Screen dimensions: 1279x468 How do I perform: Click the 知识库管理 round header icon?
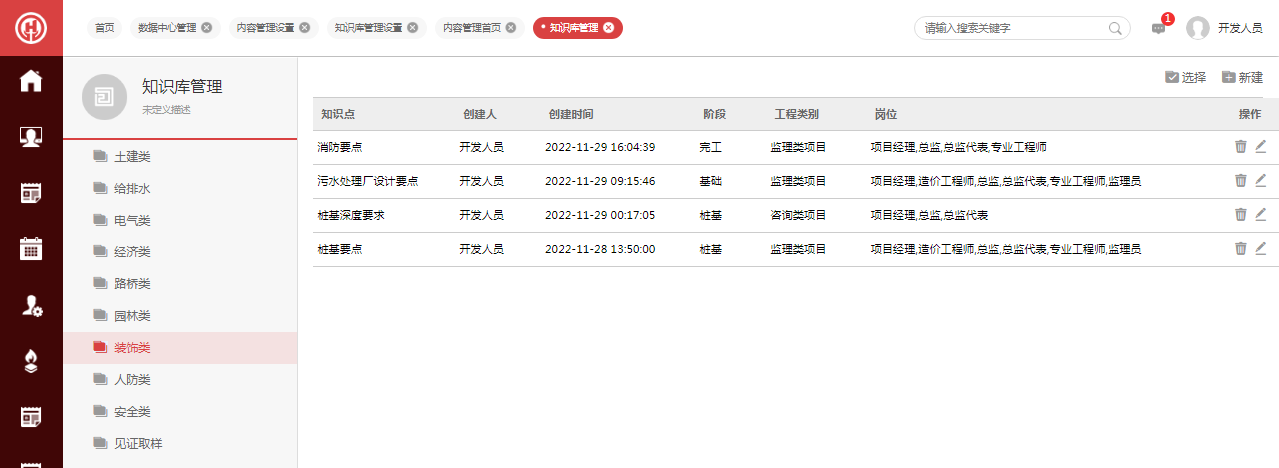[104, 97]
